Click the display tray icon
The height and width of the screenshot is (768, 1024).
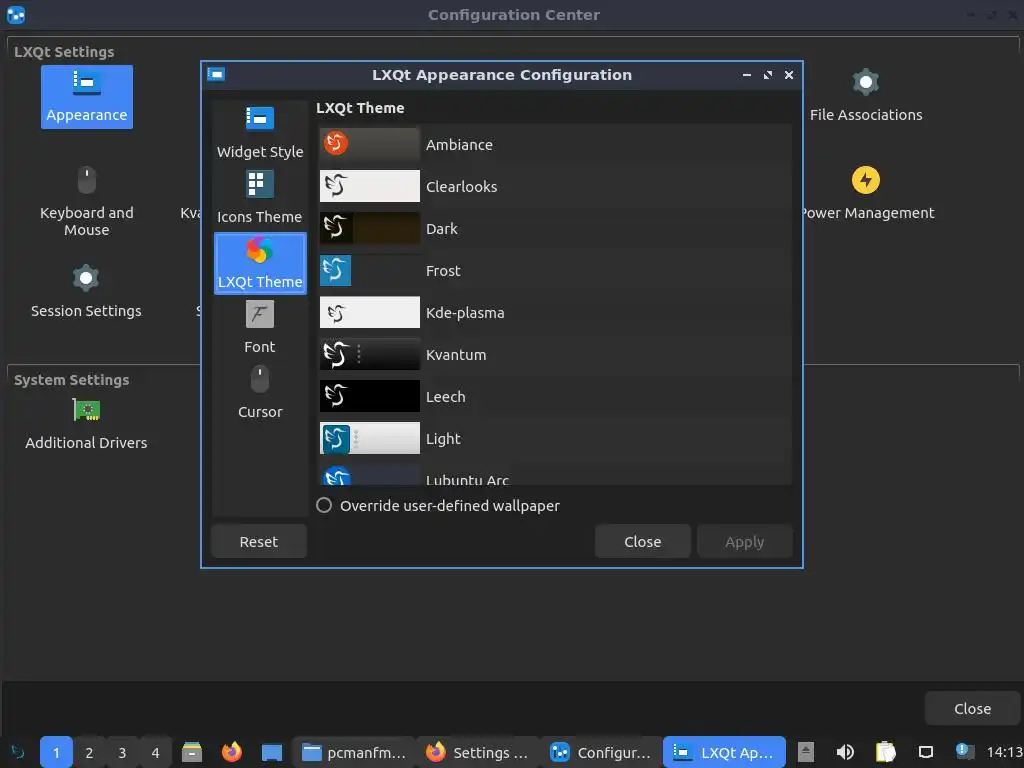(x=925, y=752)
